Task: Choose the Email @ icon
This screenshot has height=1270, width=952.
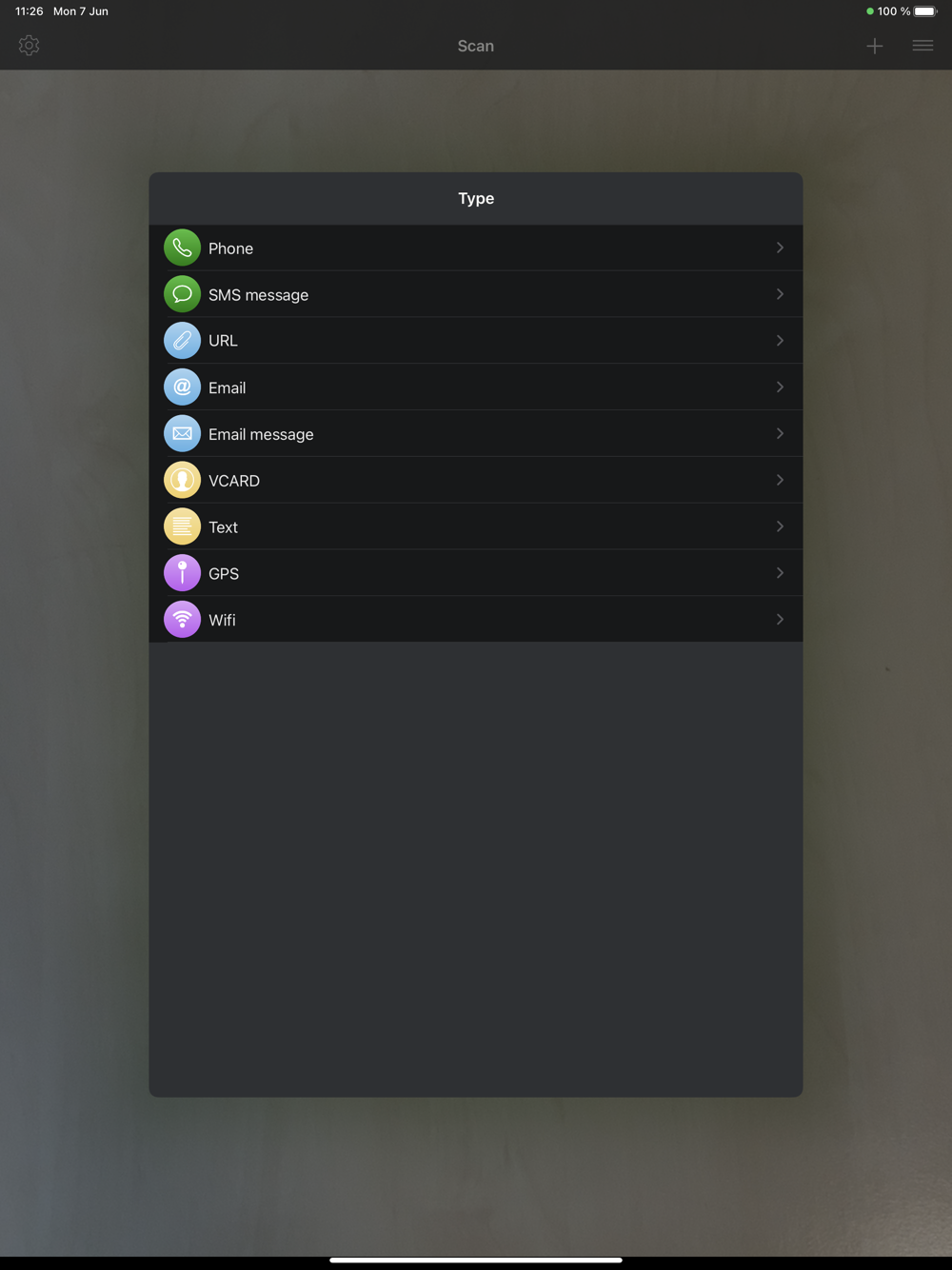Action: [182, 387]
